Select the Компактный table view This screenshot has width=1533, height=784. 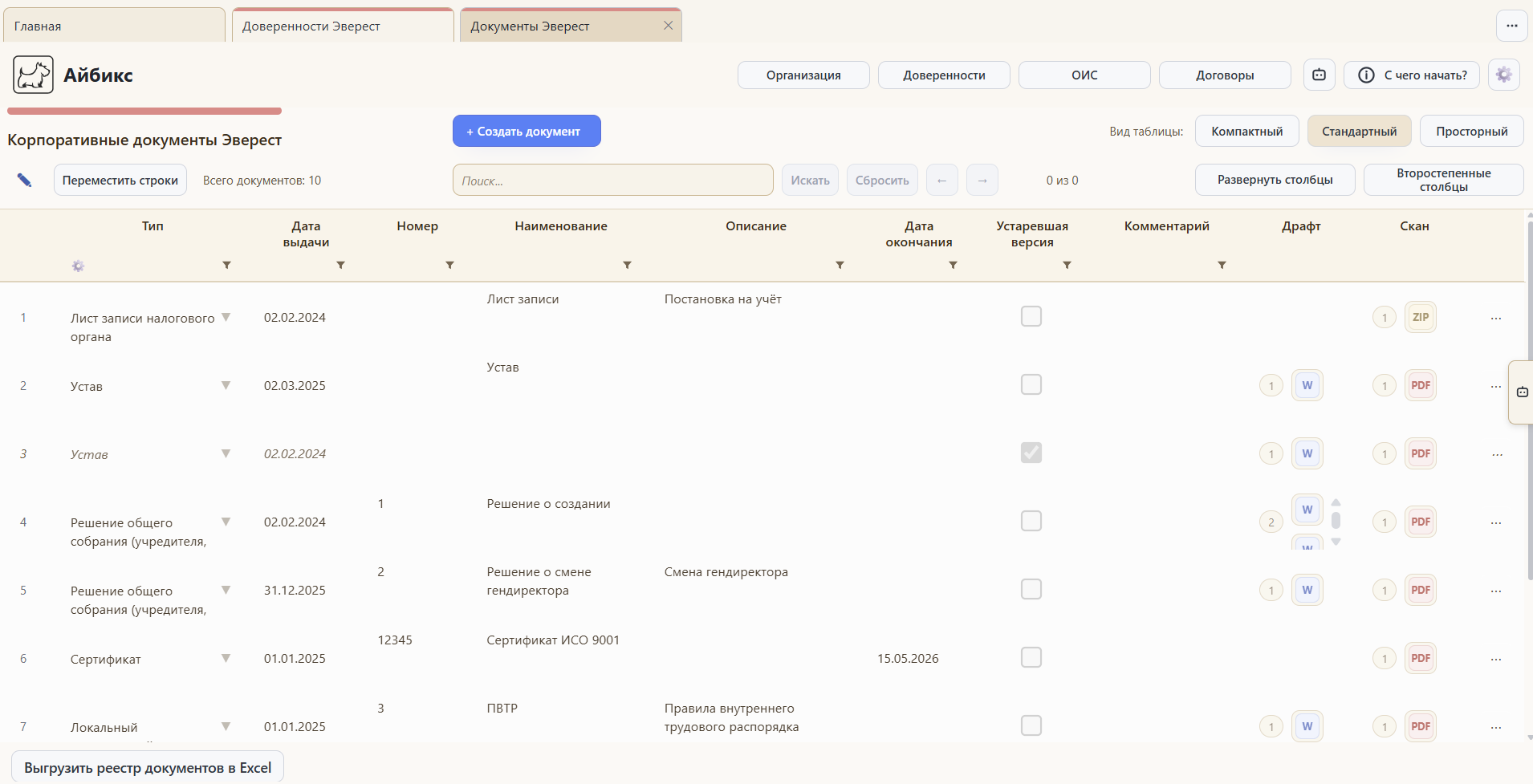pos(1246,131)
